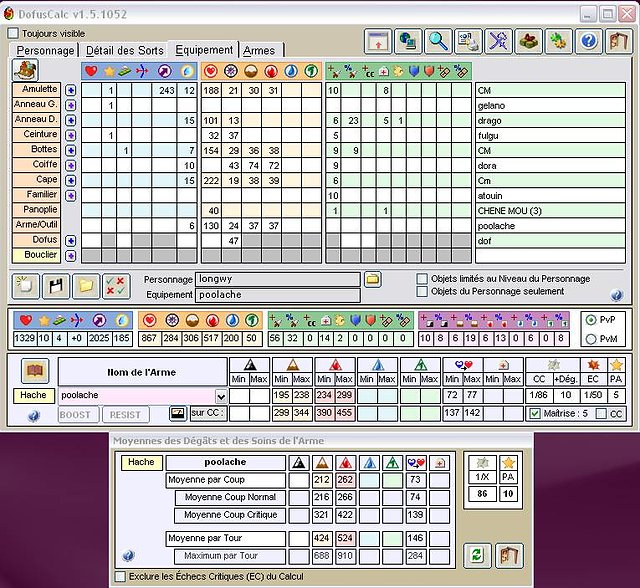Click the plus expander for Dofus

pos(71,241)
